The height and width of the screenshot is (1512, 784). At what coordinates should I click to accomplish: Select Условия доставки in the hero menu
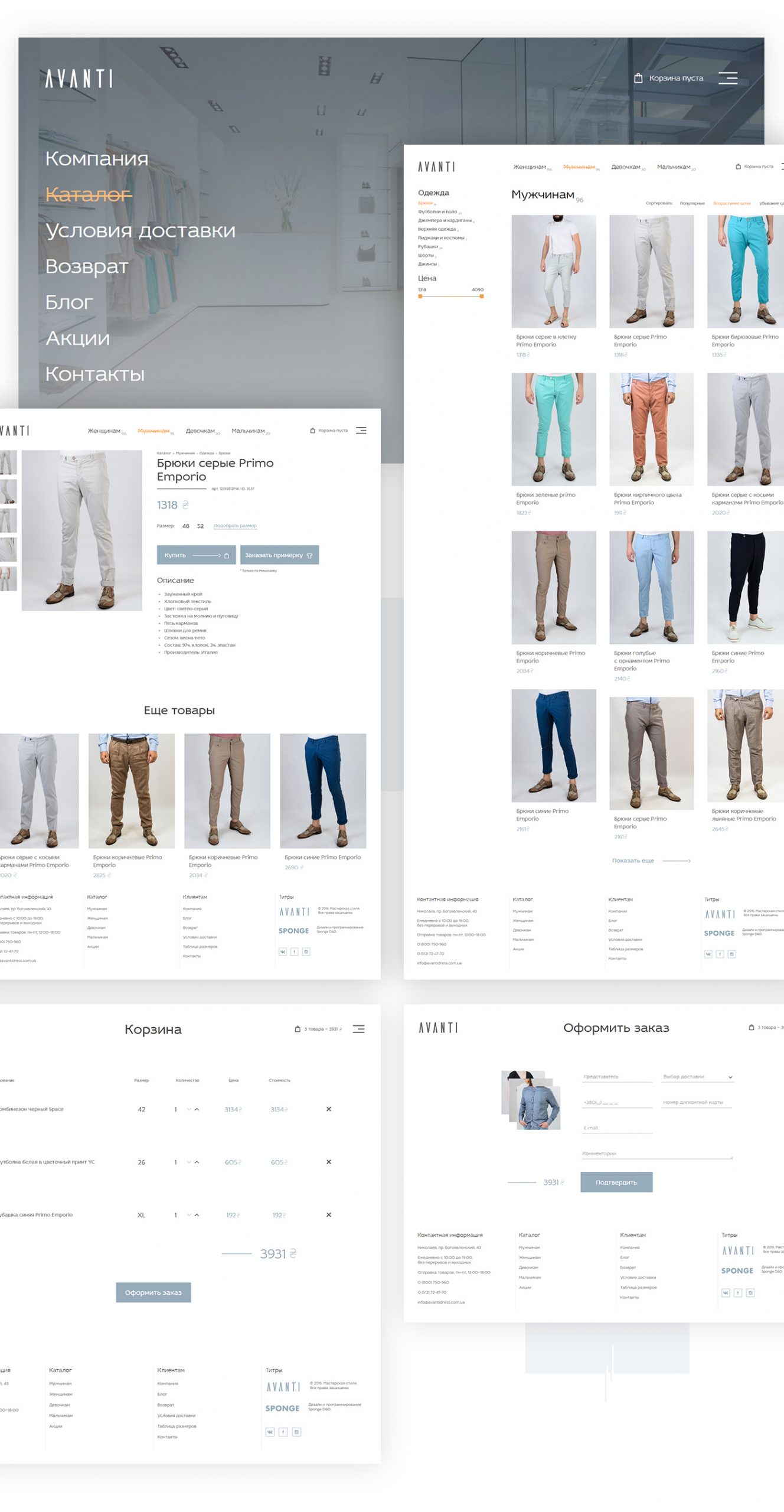tap(141, 230)
